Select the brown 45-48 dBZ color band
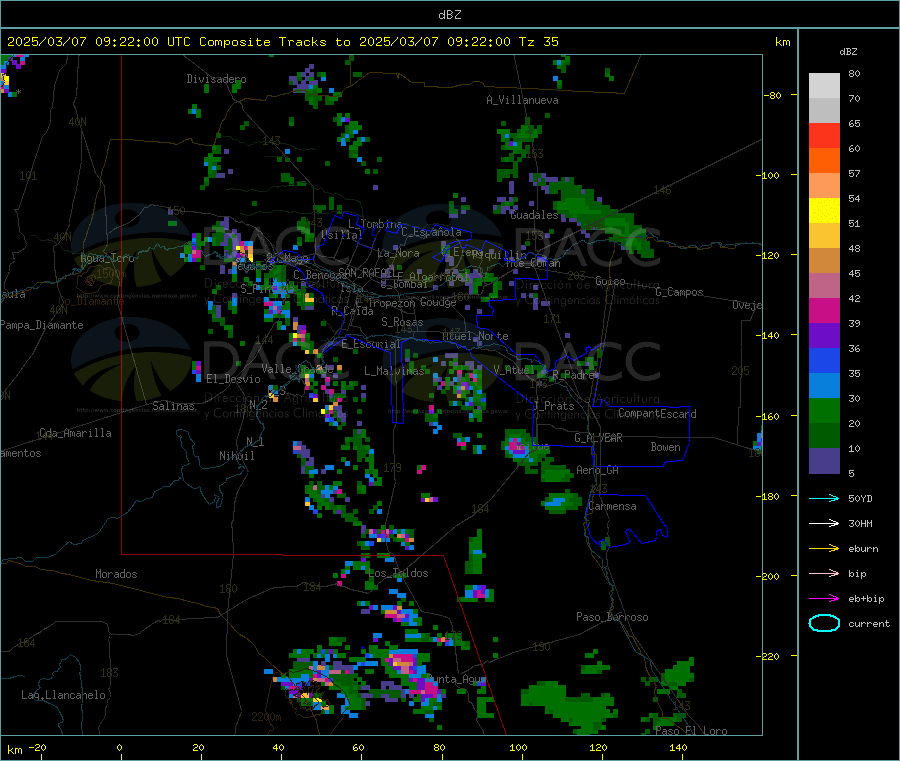The image size is (900, 761). (824, 261)
